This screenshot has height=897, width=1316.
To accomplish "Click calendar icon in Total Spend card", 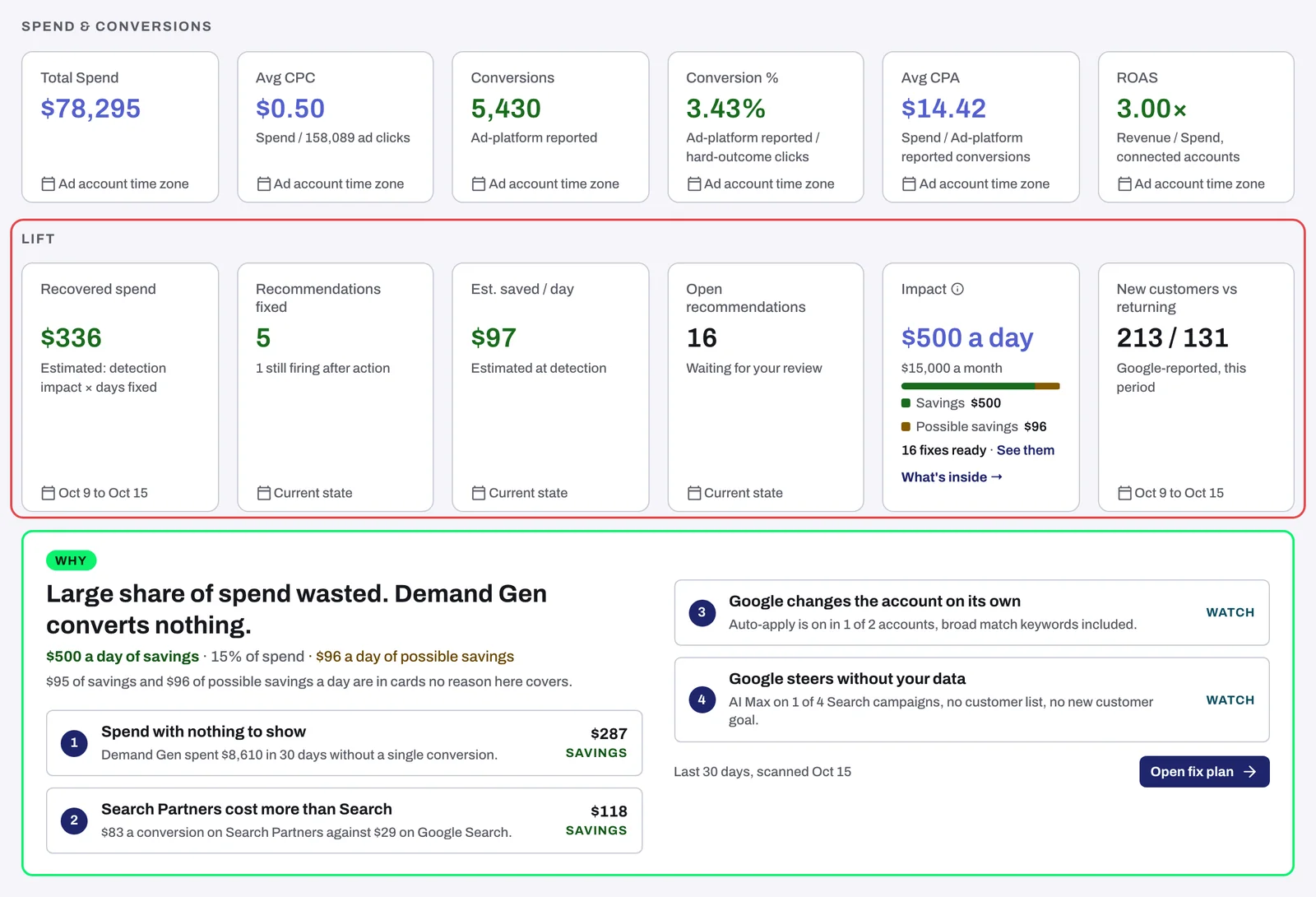I will click(49, 184).
